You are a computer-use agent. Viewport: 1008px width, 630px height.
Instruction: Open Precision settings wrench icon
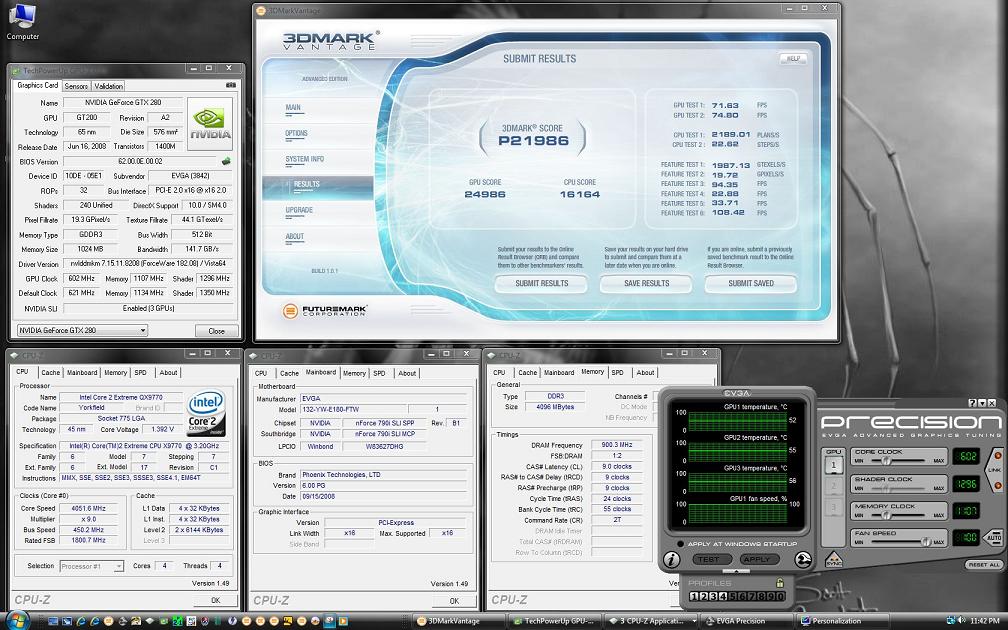point(802,559)
